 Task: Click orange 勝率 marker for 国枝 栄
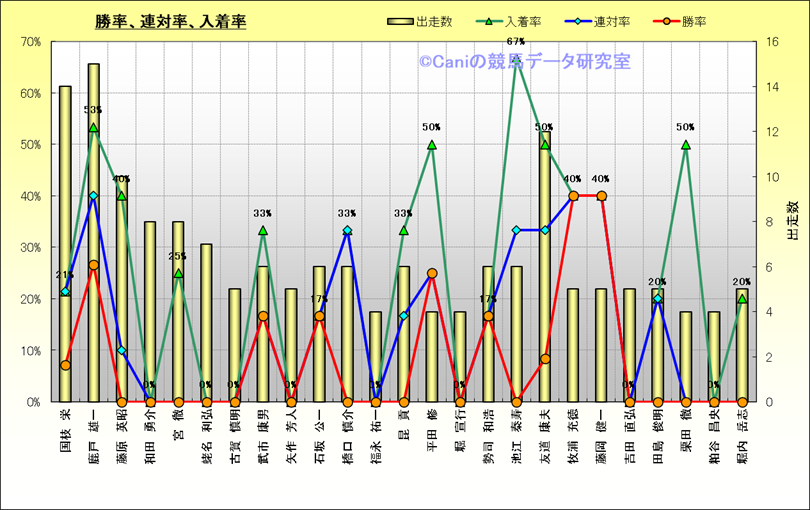pos(65,365)
